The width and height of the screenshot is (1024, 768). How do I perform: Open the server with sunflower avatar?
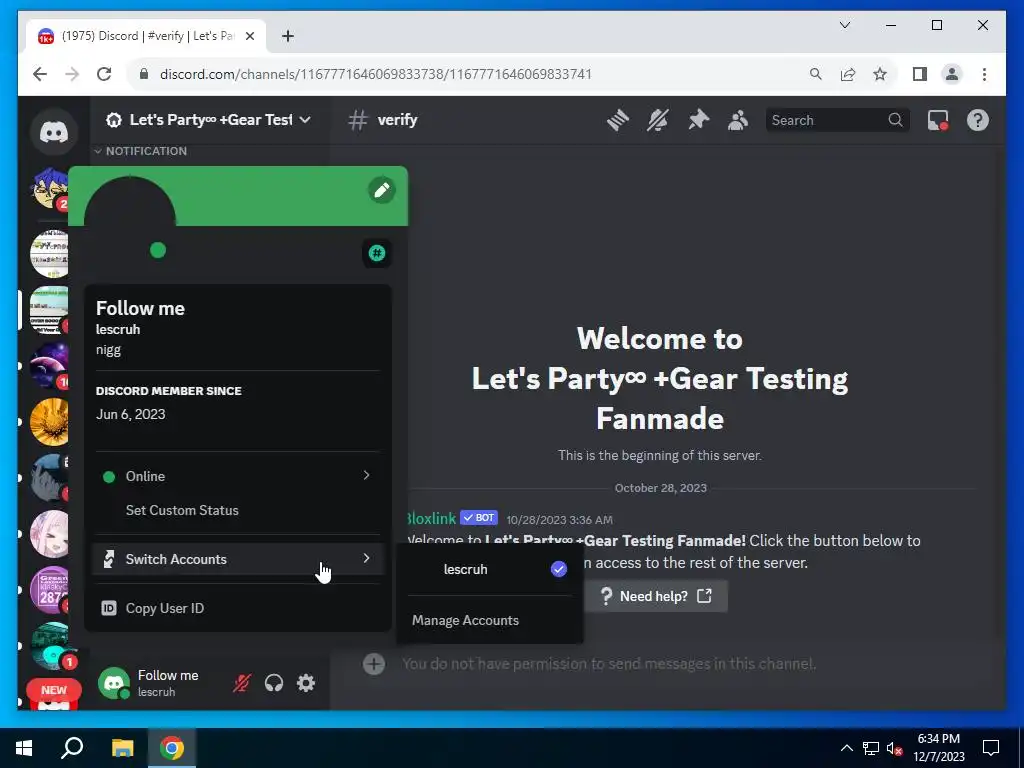pyautogui.click(x=50, y=422)
